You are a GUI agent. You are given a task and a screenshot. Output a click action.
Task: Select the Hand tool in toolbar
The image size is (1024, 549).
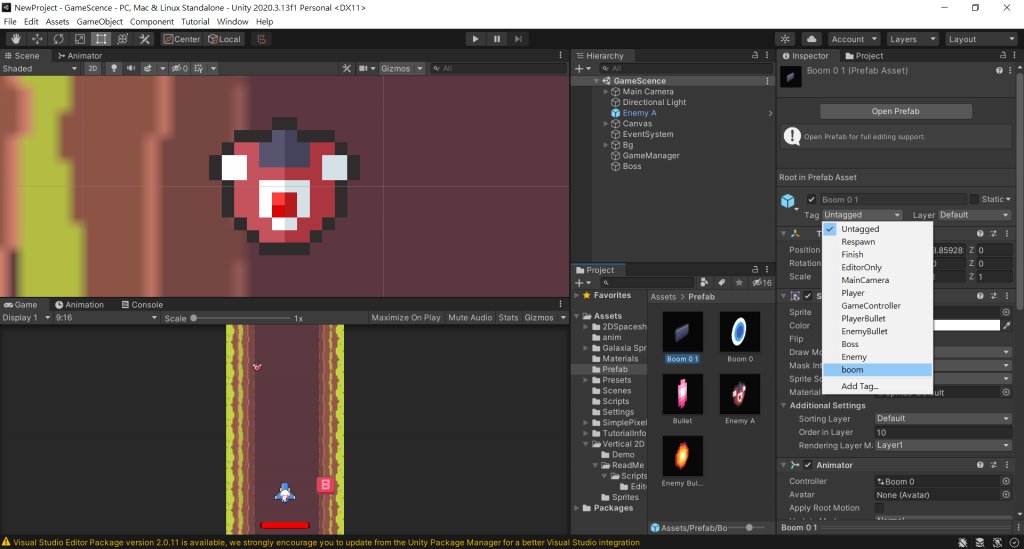pos(16,39)
